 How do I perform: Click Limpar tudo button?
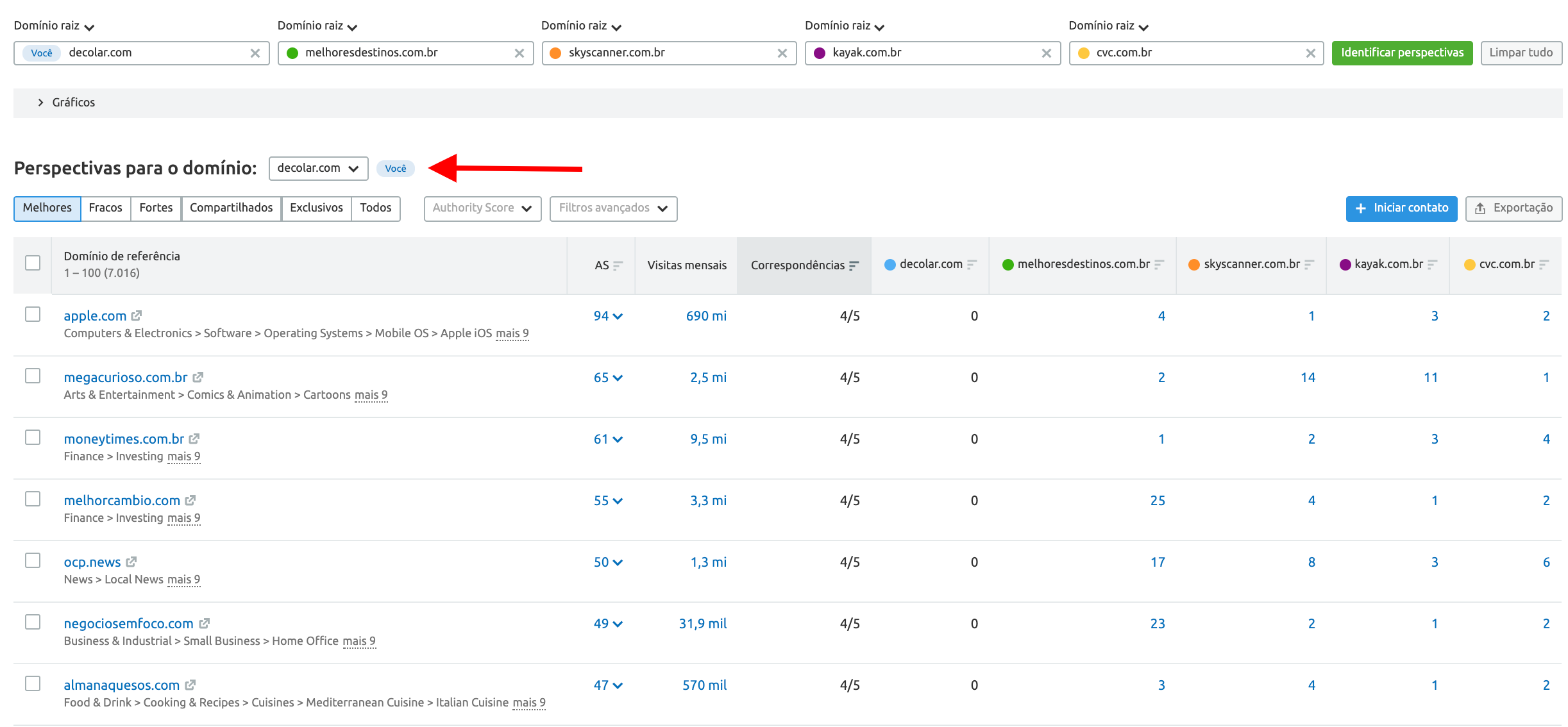tap(1521, 53)
